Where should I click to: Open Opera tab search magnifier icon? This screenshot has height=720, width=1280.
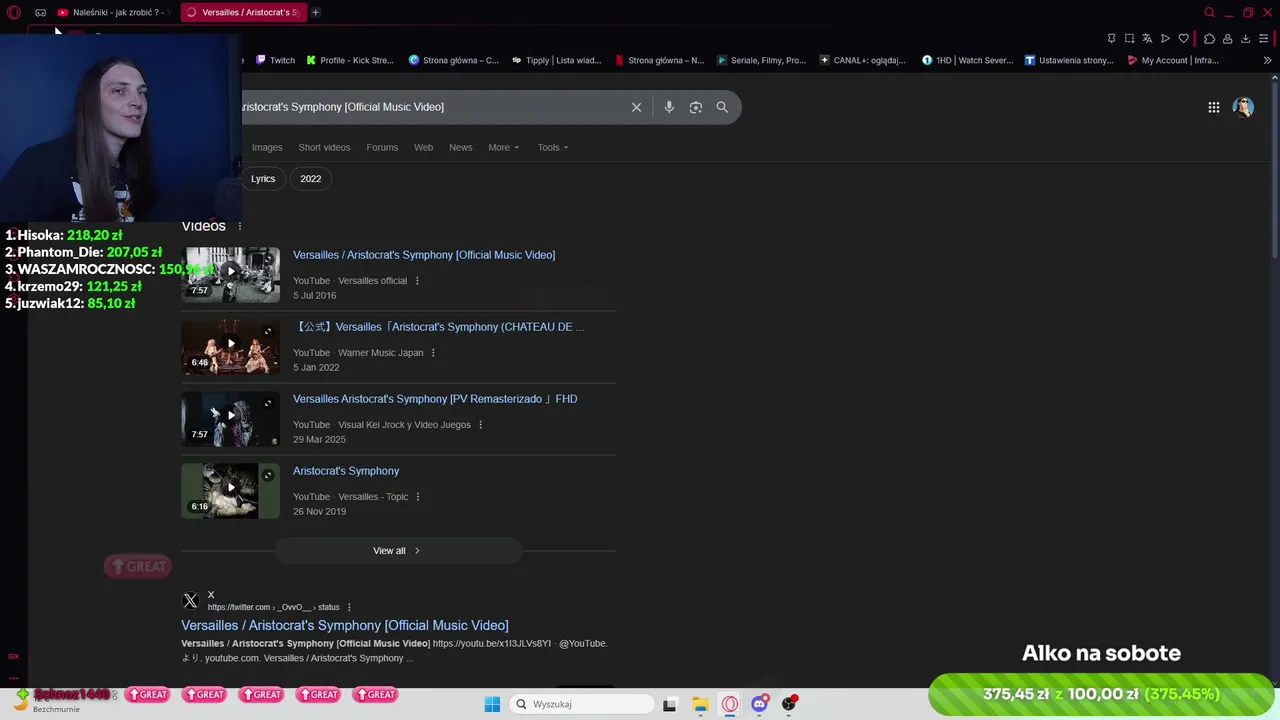(1209, 12)
